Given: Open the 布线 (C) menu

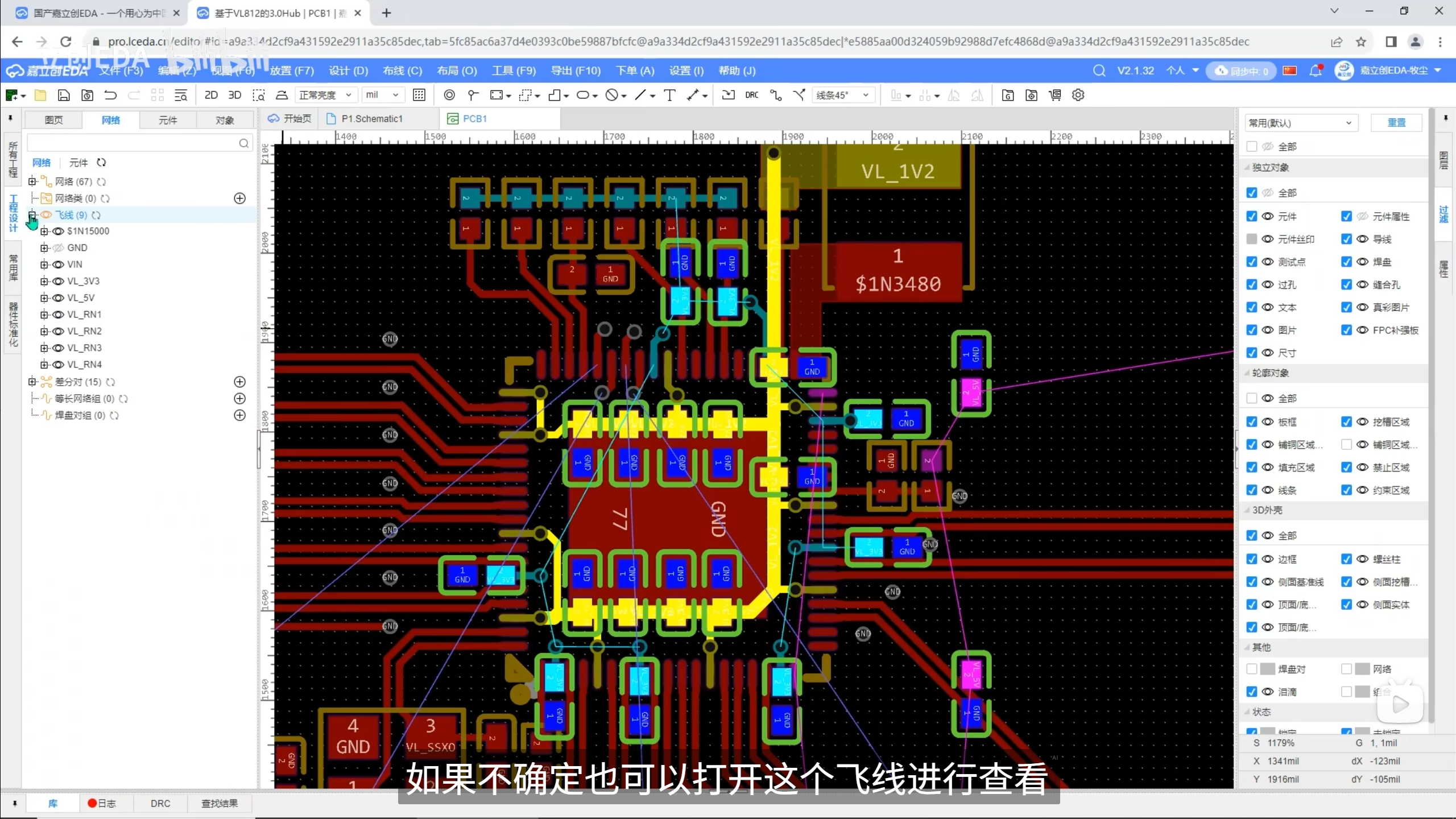Looking at the screenshot, I should pos(402,71).
